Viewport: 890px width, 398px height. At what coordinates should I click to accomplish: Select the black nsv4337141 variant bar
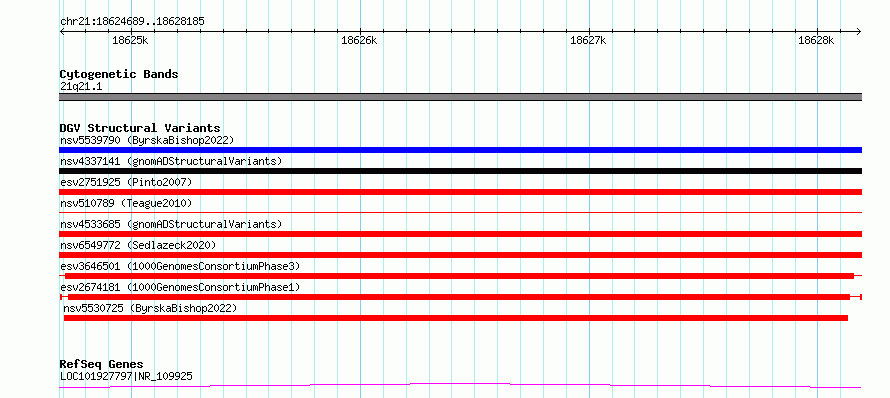coord(460,171)
